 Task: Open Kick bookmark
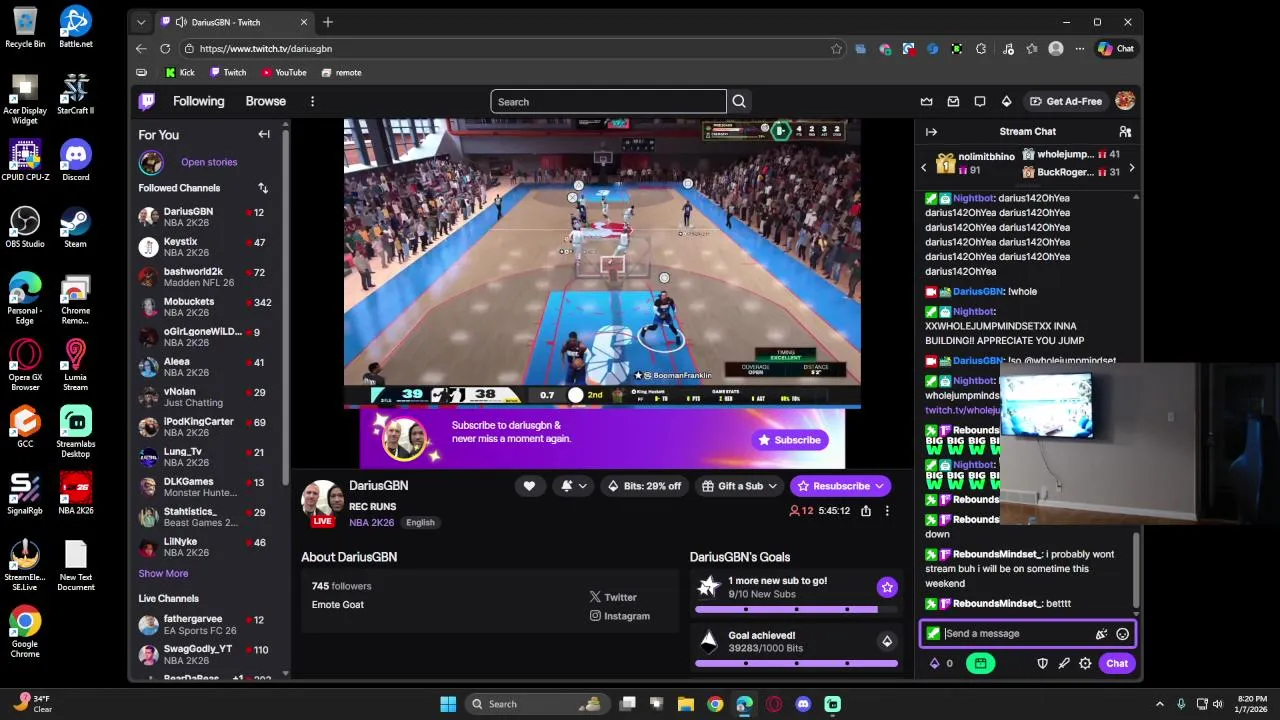(180, 72)
